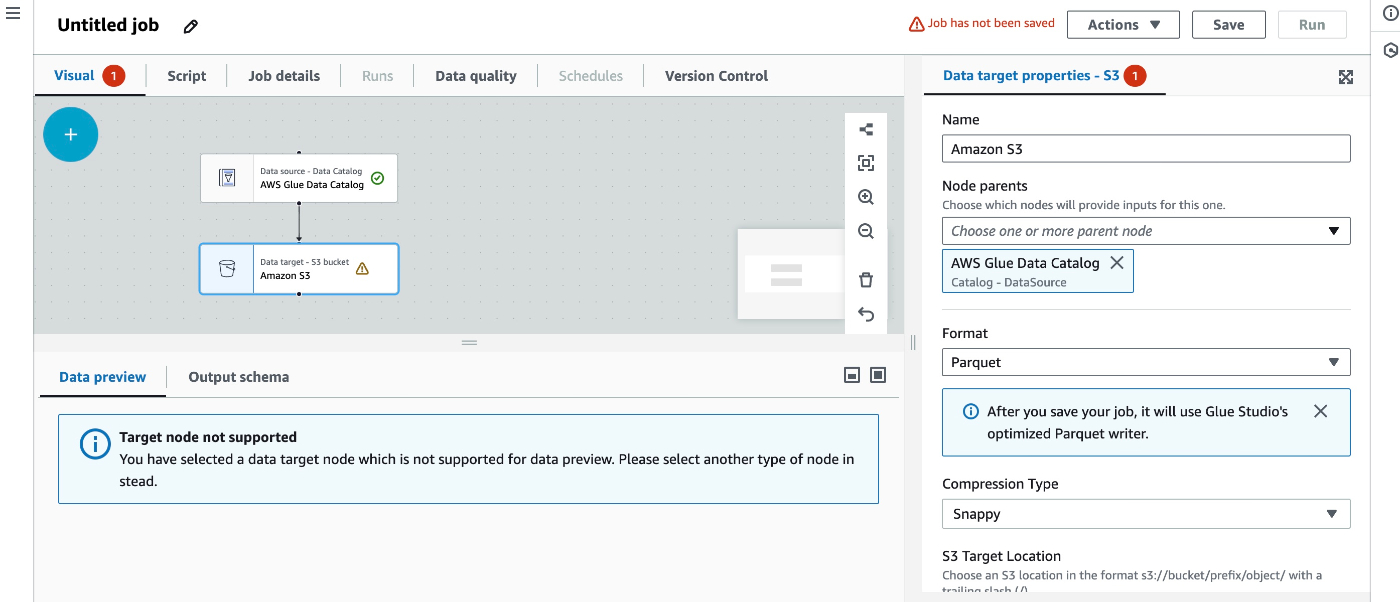Click the info icon in Parquet notice
1400x602 pixels.
(970, 411)
